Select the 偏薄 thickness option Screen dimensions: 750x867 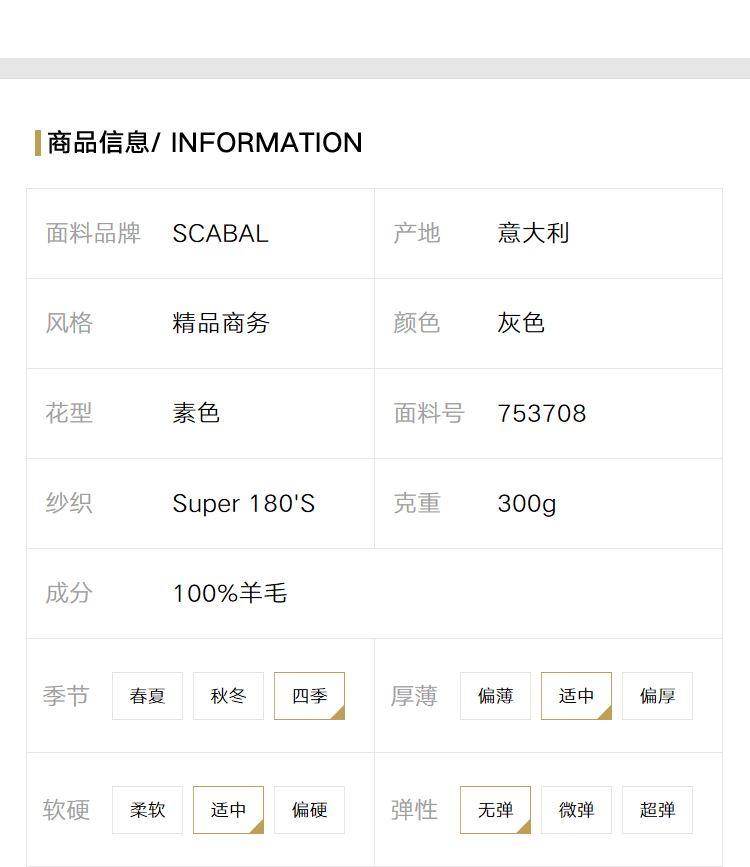(x=495, y=696)
